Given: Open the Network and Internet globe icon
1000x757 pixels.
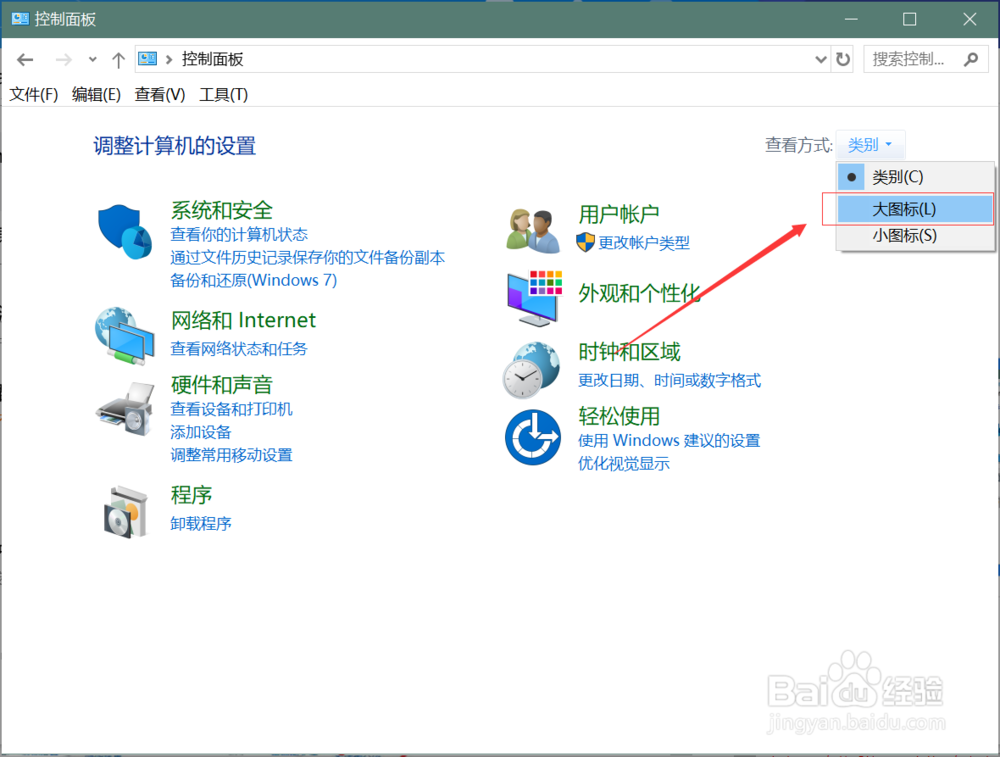Looking at the screenshot, I should click(124, 335).
